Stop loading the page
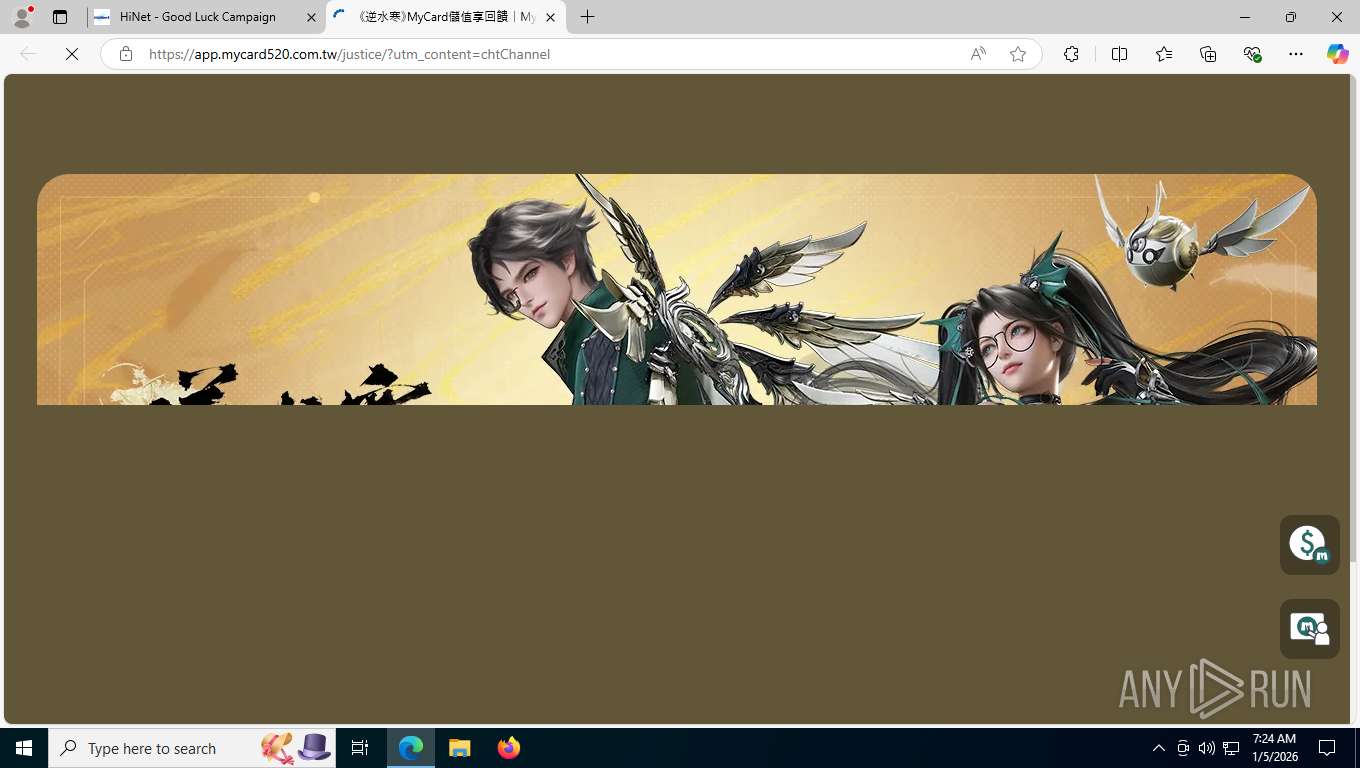Image resolution: width=1360 pixels, height=768 pixels. 72,54
